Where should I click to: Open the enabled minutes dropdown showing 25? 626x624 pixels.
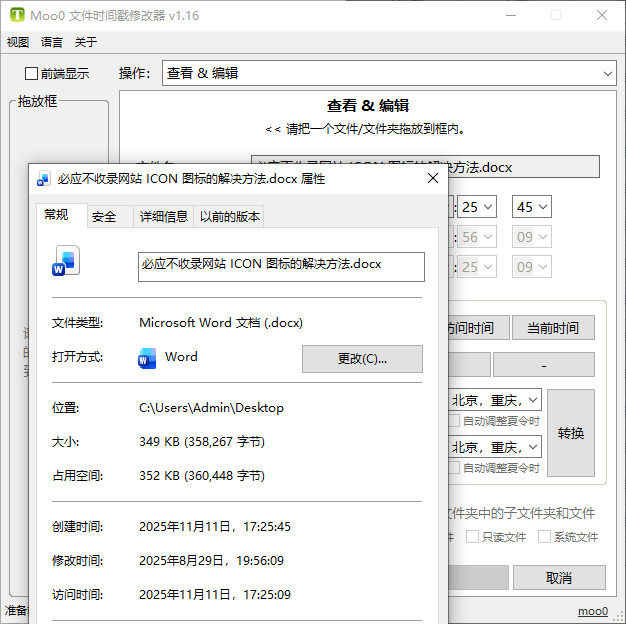click(477, 207)
